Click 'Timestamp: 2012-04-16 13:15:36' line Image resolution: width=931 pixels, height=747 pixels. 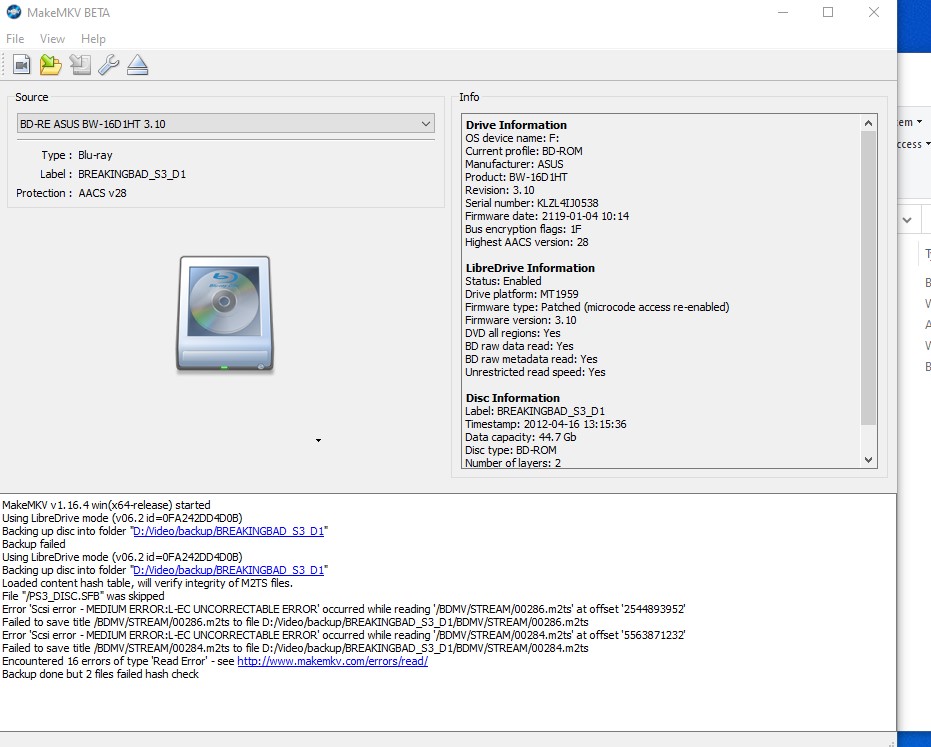click(546, 424)
